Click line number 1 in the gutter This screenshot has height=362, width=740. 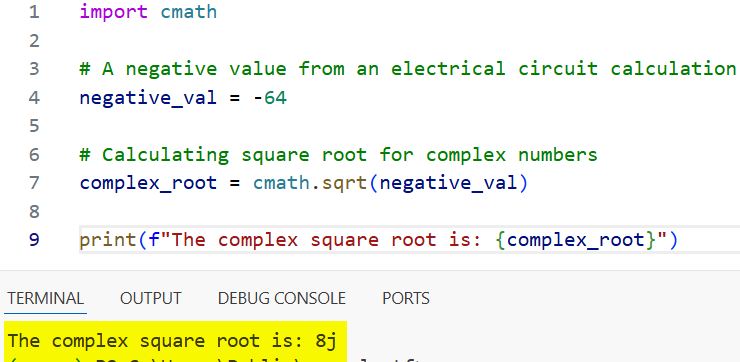click(x=34, y=12)
